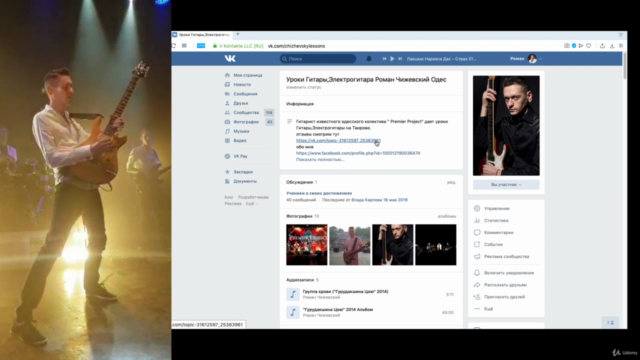Expand Показать полностью in information block
The height and width of the screenshot is (360, 640).
tap(320, 160)
